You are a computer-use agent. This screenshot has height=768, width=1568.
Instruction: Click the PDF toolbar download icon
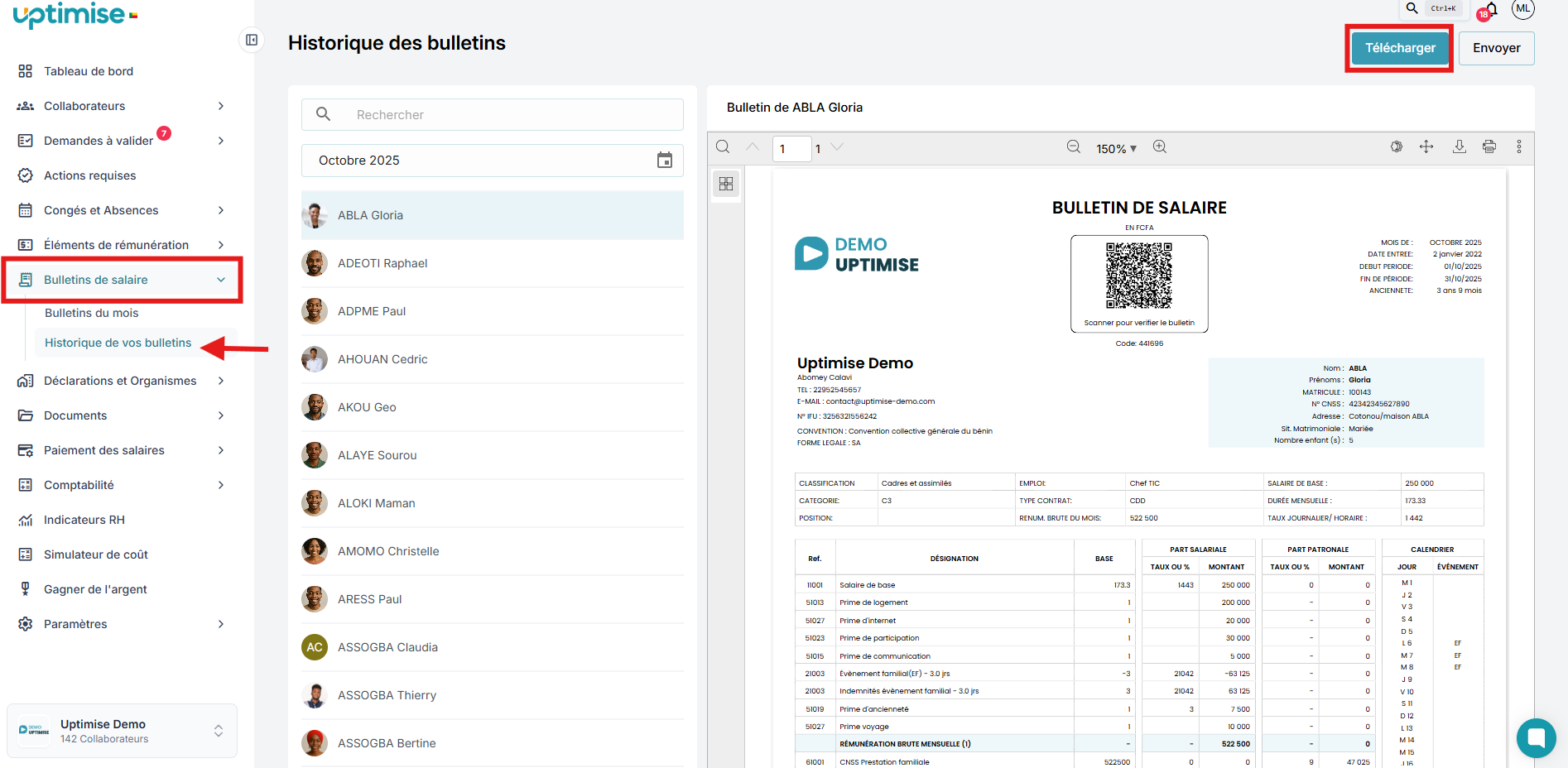coord(1460,147)
